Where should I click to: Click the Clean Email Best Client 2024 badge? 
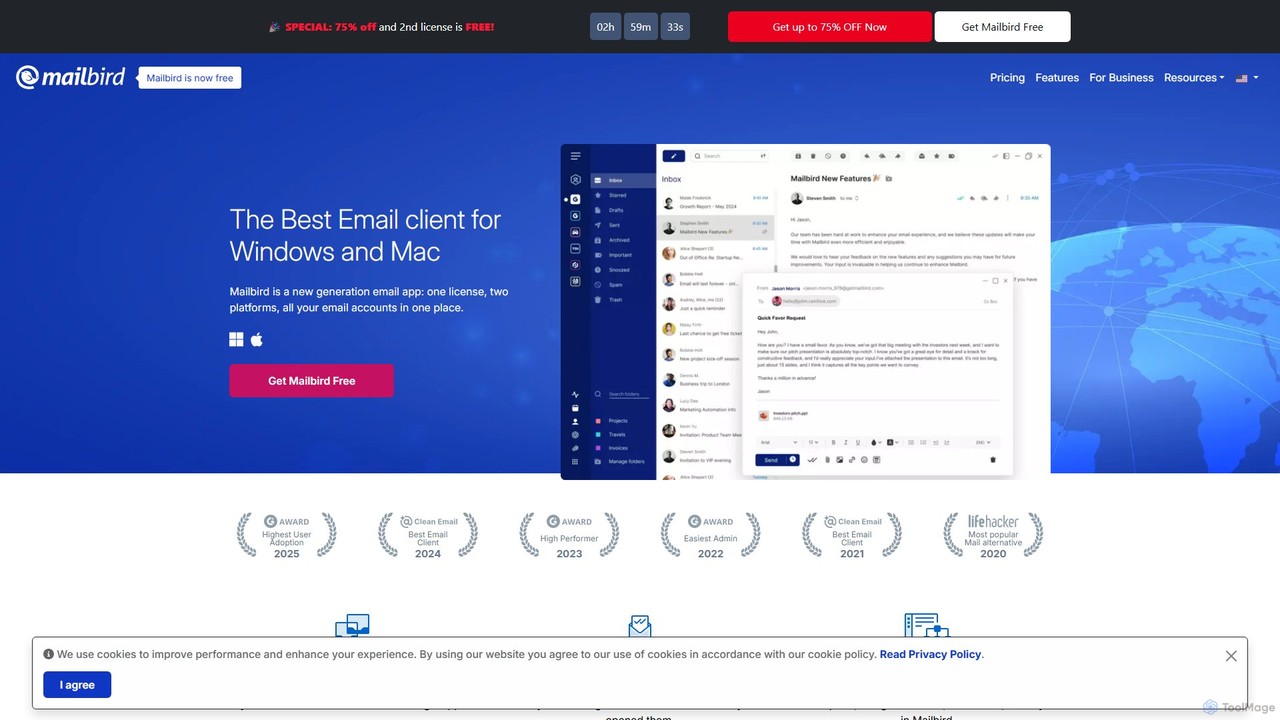427,535
